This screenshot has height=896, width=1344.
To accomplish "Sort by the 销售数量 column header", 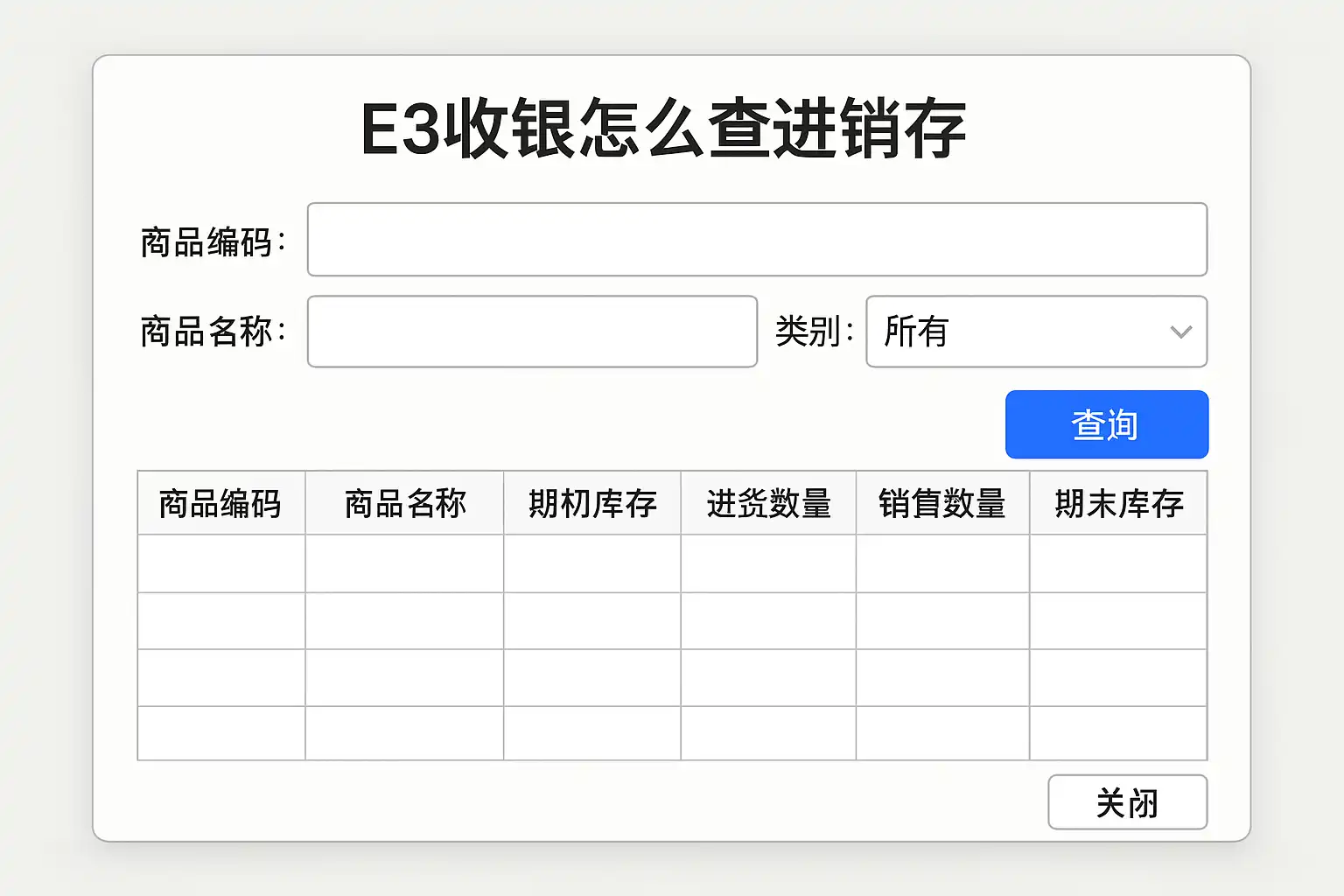I will [x=942, y=504].
